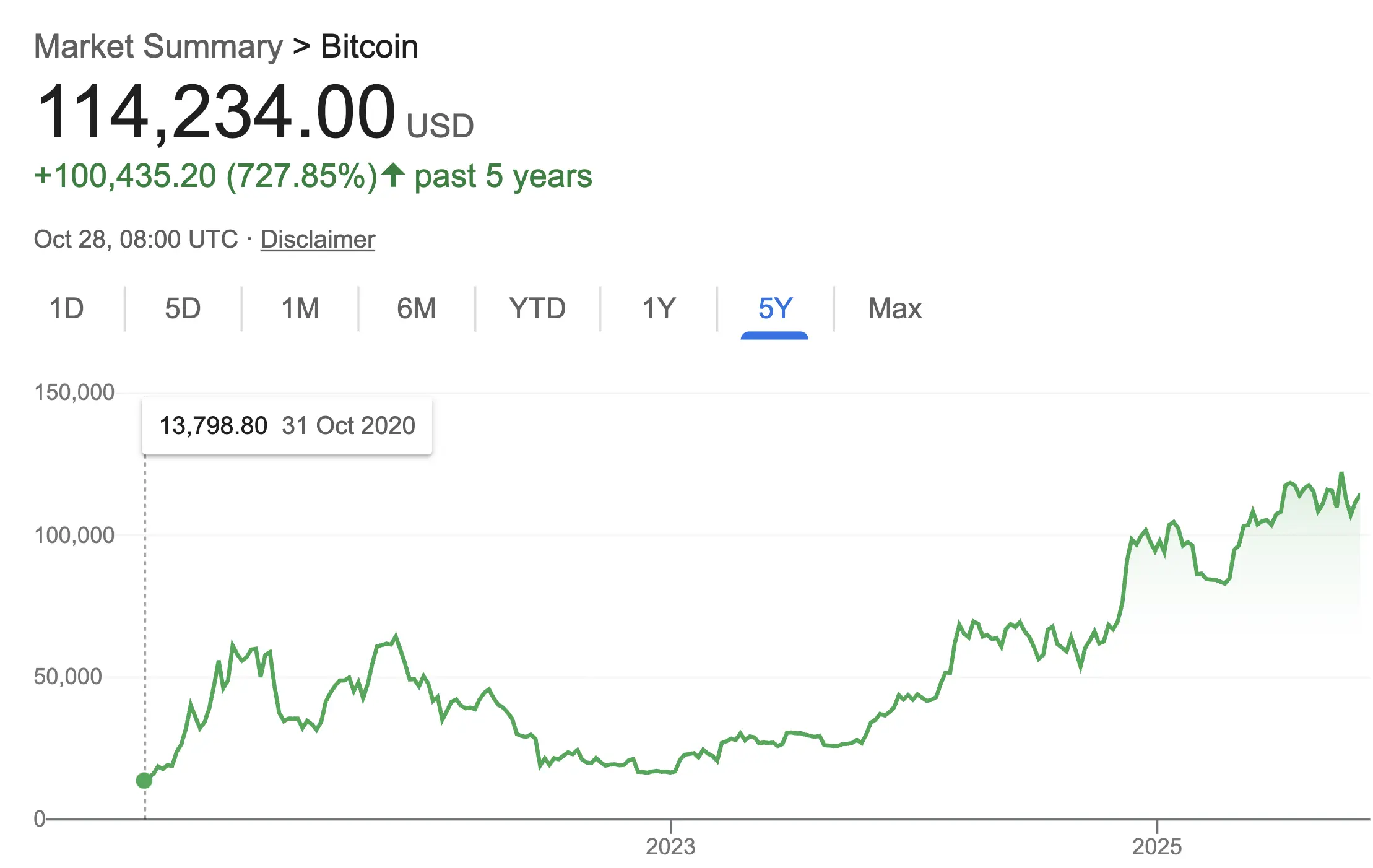Screen dimensions: 1373x868
Task: Show the 1M price chart
Action: (300, 308)
